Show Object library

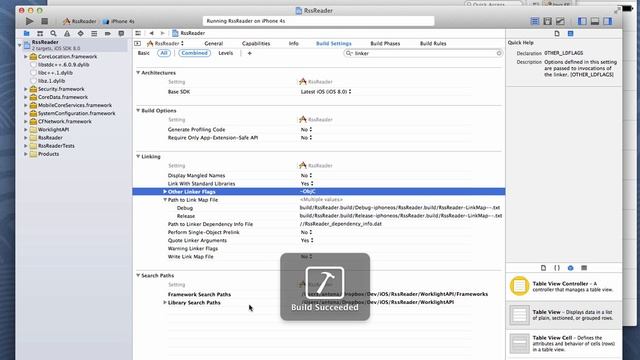coord(571,268)
